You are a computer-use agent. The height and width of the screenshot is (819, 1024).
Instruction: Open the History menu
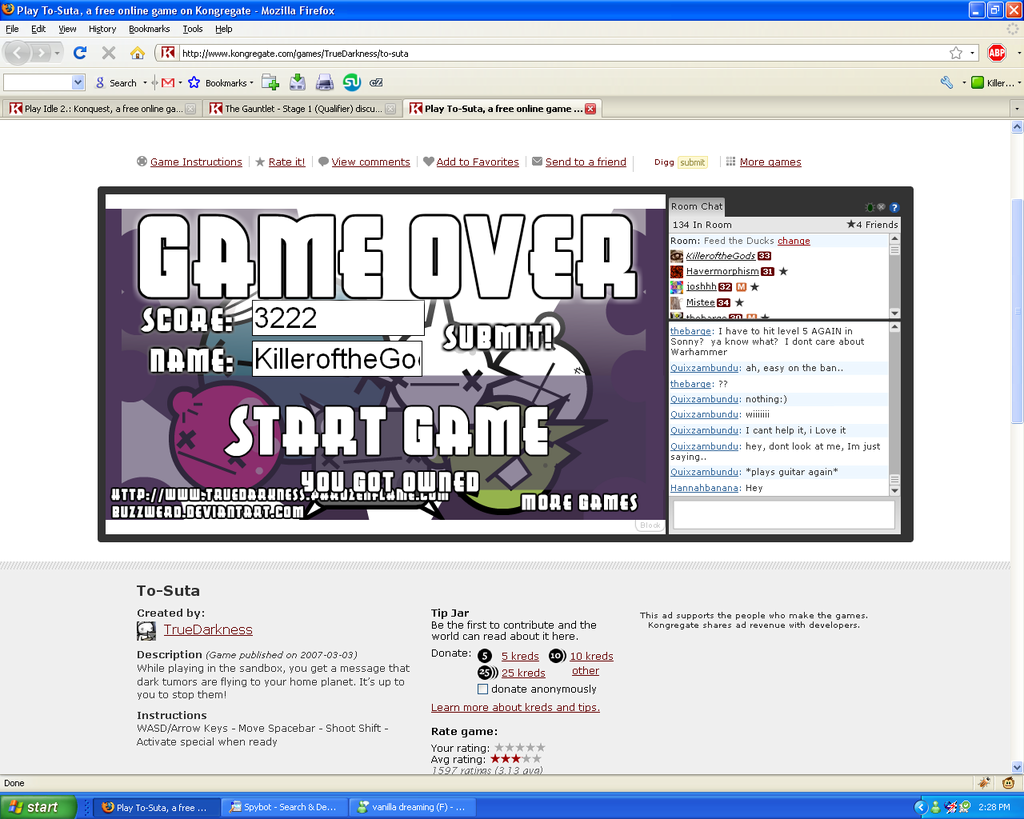[x=102, y=29]
